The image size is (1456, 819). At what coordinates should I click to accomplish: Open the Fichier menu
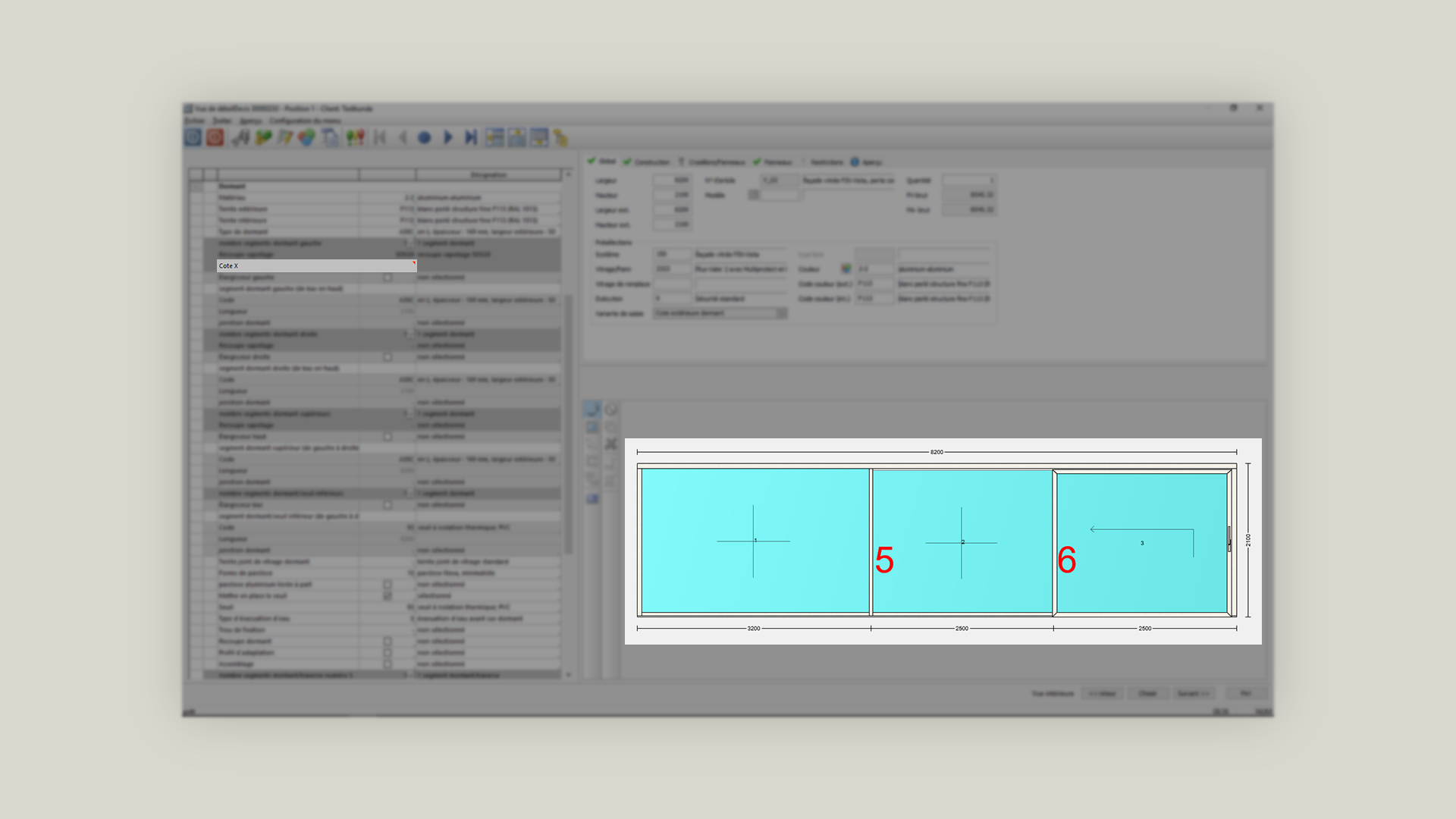[x=194, y=121]
